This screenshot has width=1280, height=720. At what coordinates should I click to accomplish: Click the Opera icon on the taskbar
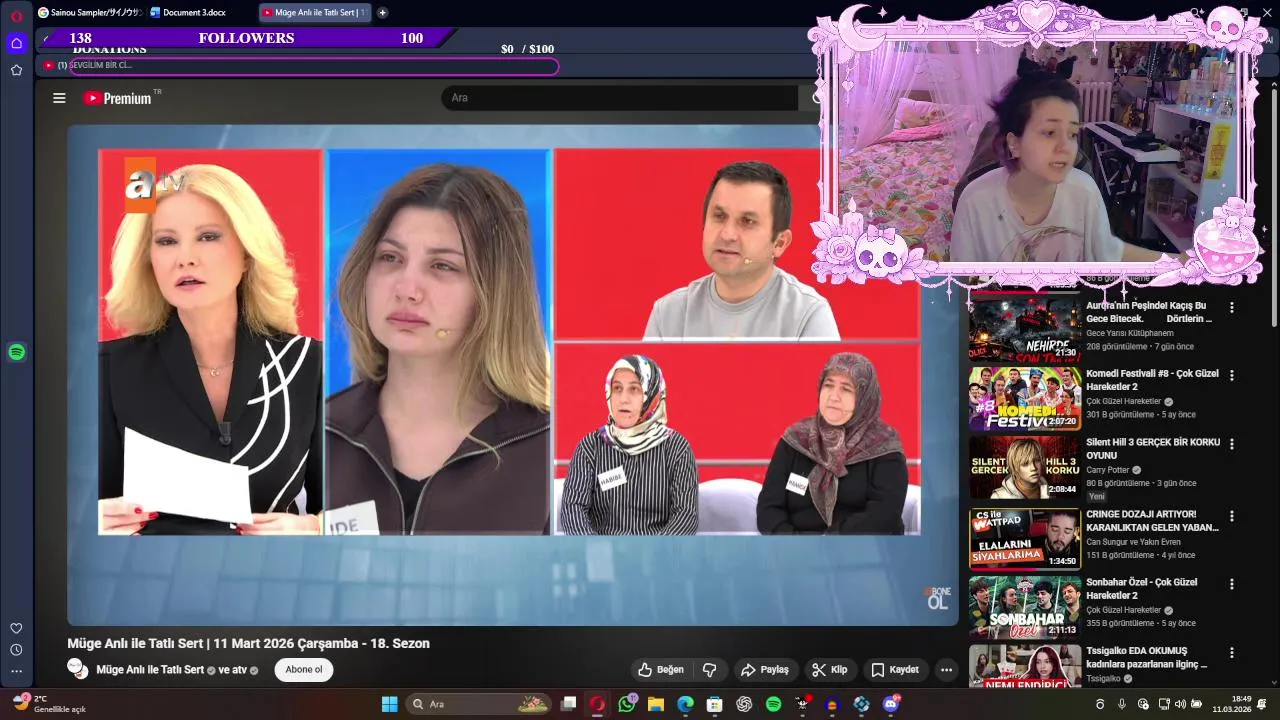tap(597, 704)
